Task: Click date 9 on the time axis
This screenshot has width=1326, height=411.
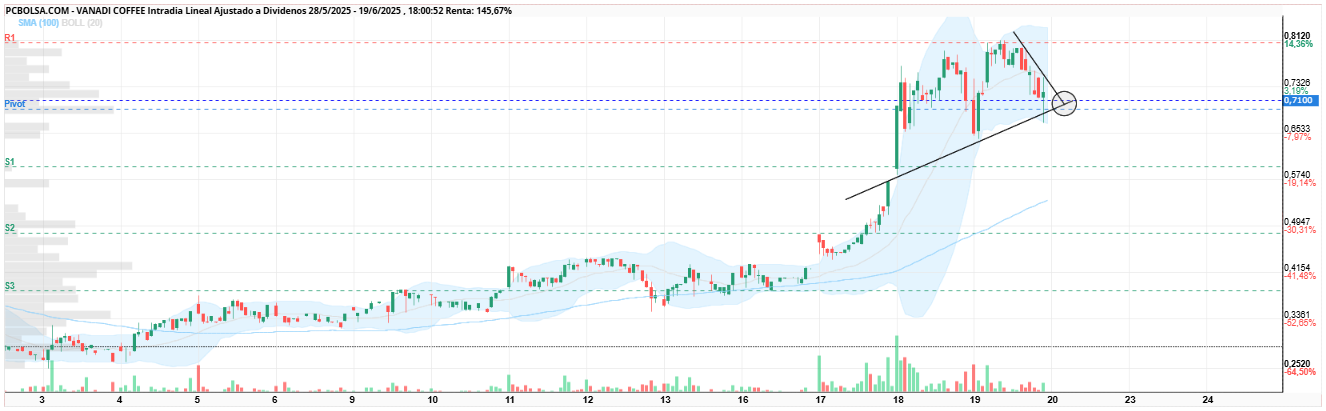Action: tap(353, 399)
